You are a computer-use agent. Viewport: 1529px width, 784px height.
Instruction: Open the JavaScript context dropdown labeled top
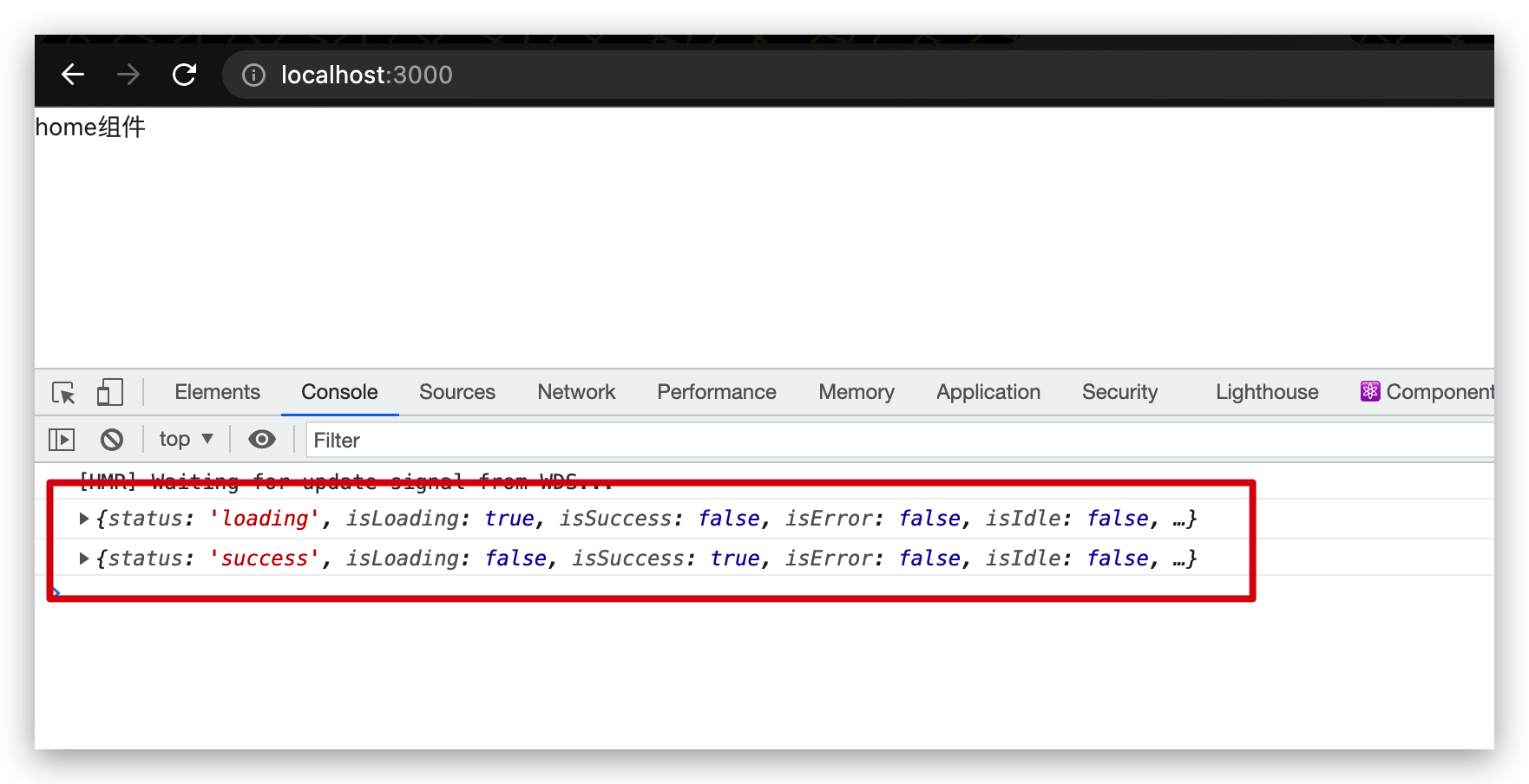point(184,439)
